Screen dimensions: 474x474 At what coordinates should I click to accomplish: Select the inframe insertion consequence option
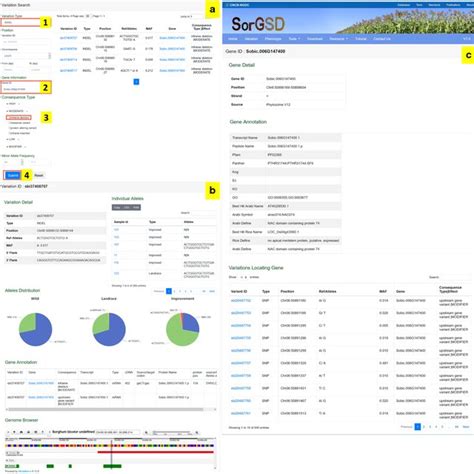[x=20, y=133]
